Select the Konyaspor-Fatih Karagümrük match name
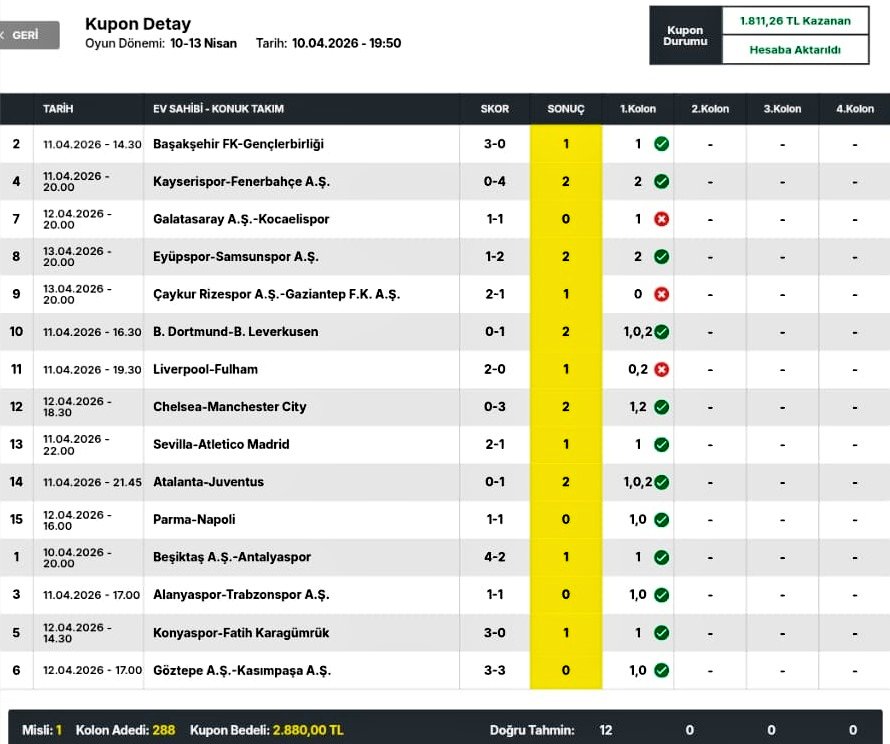This screenshot has width=890, height=744. pyautogui.click(x=241, y=632)
